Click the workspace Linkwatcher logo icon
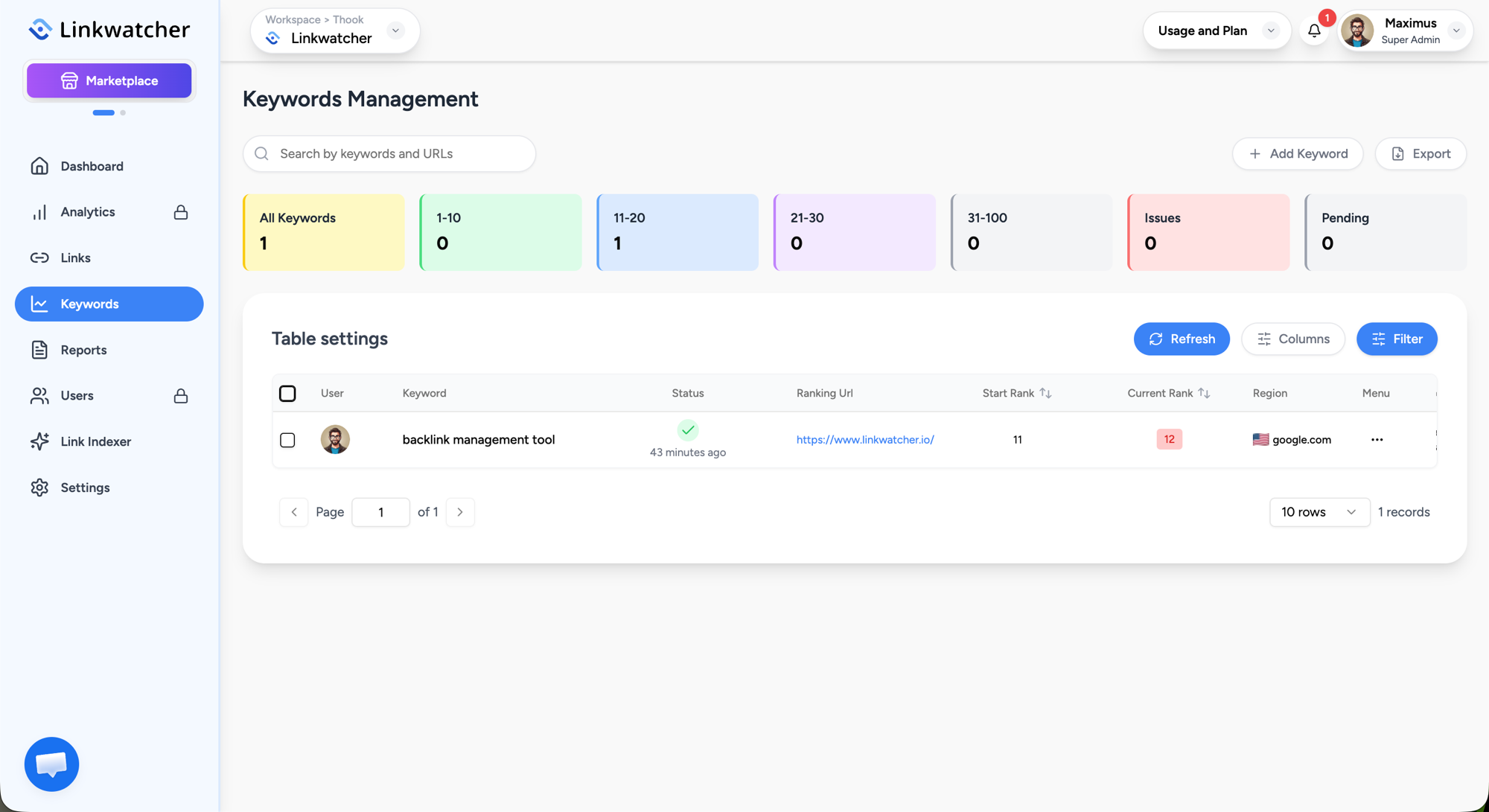Screen dimensions: 1489x812 coord(273,38)
